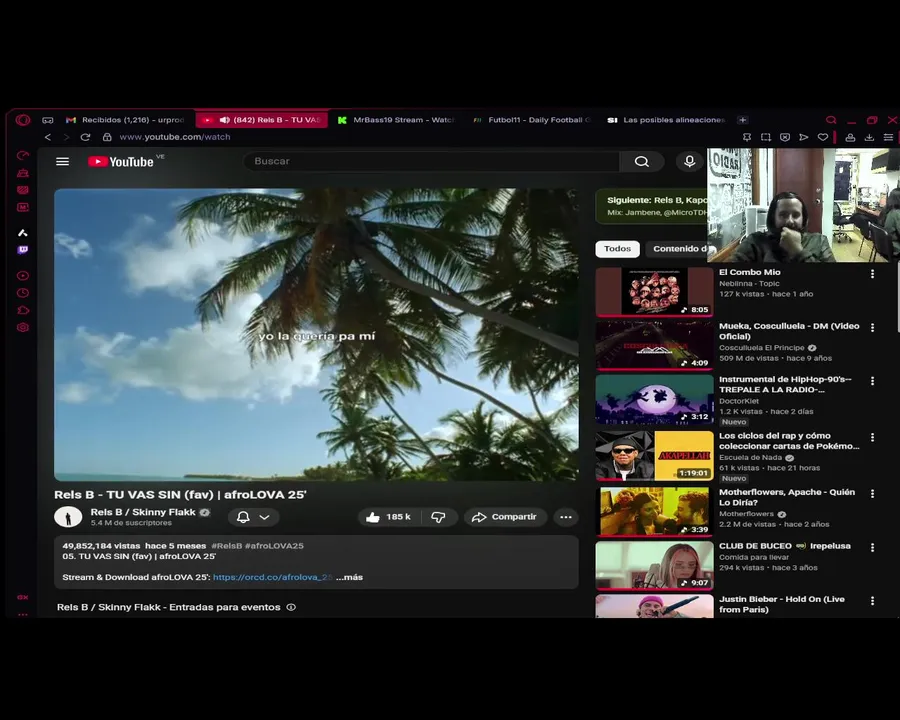Open the Rels B / Skinny Flakk channel name
The height and width of the screenshot is (720, 900).
143,512
